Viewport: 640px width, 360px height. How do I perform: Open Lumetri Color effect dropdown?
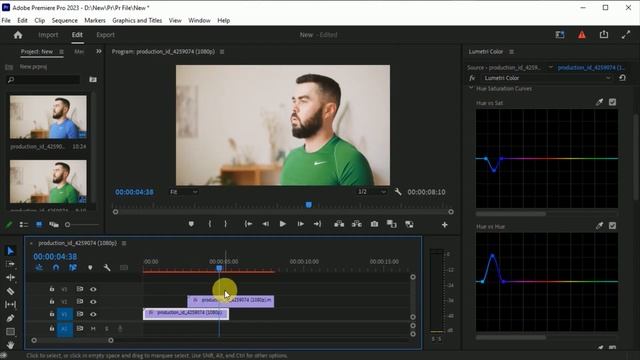point(546,78)
